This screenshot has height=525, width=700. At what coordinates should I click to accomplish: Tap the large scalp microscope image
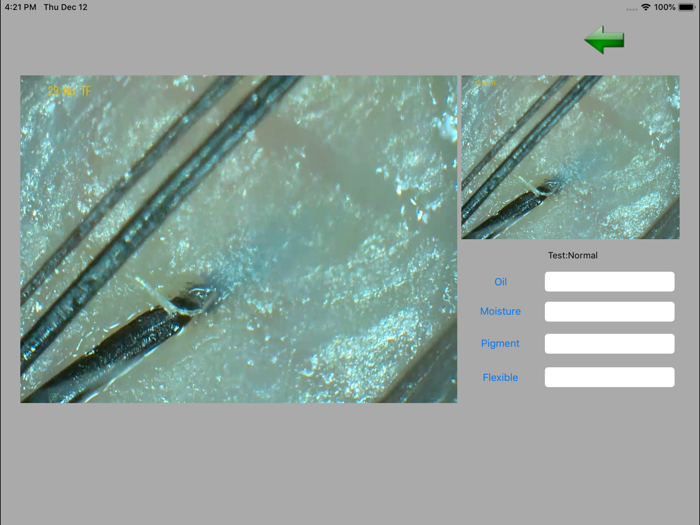[238, 239]
